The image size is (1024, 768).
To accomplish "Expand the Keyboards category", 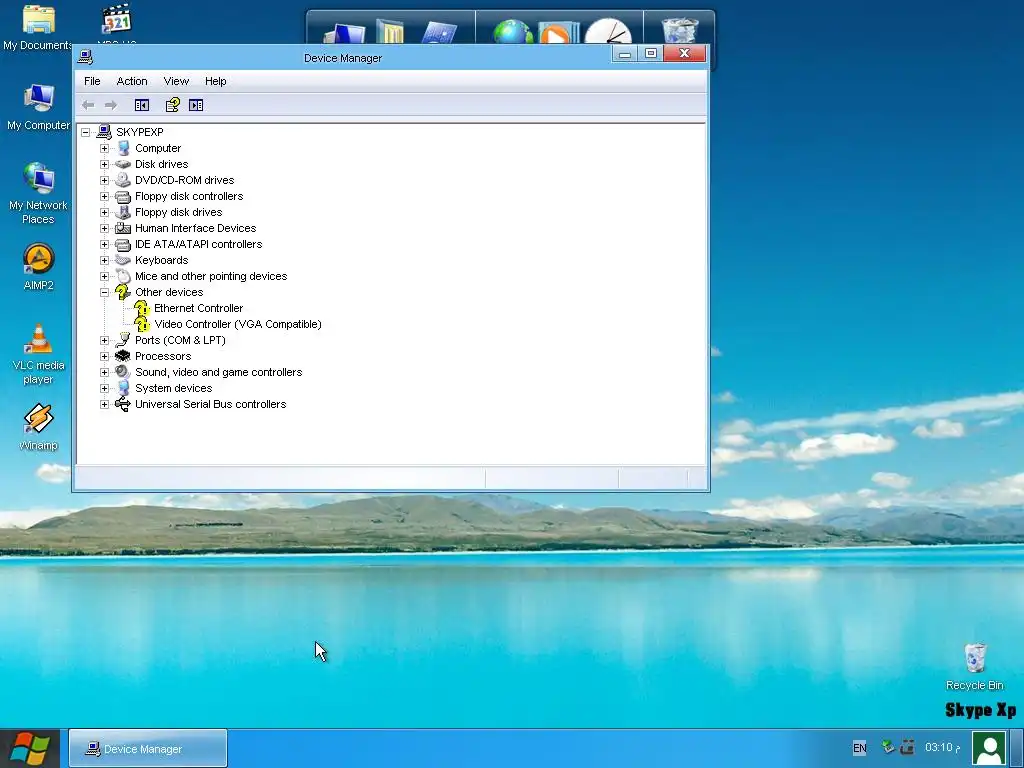I will [104, 261].
